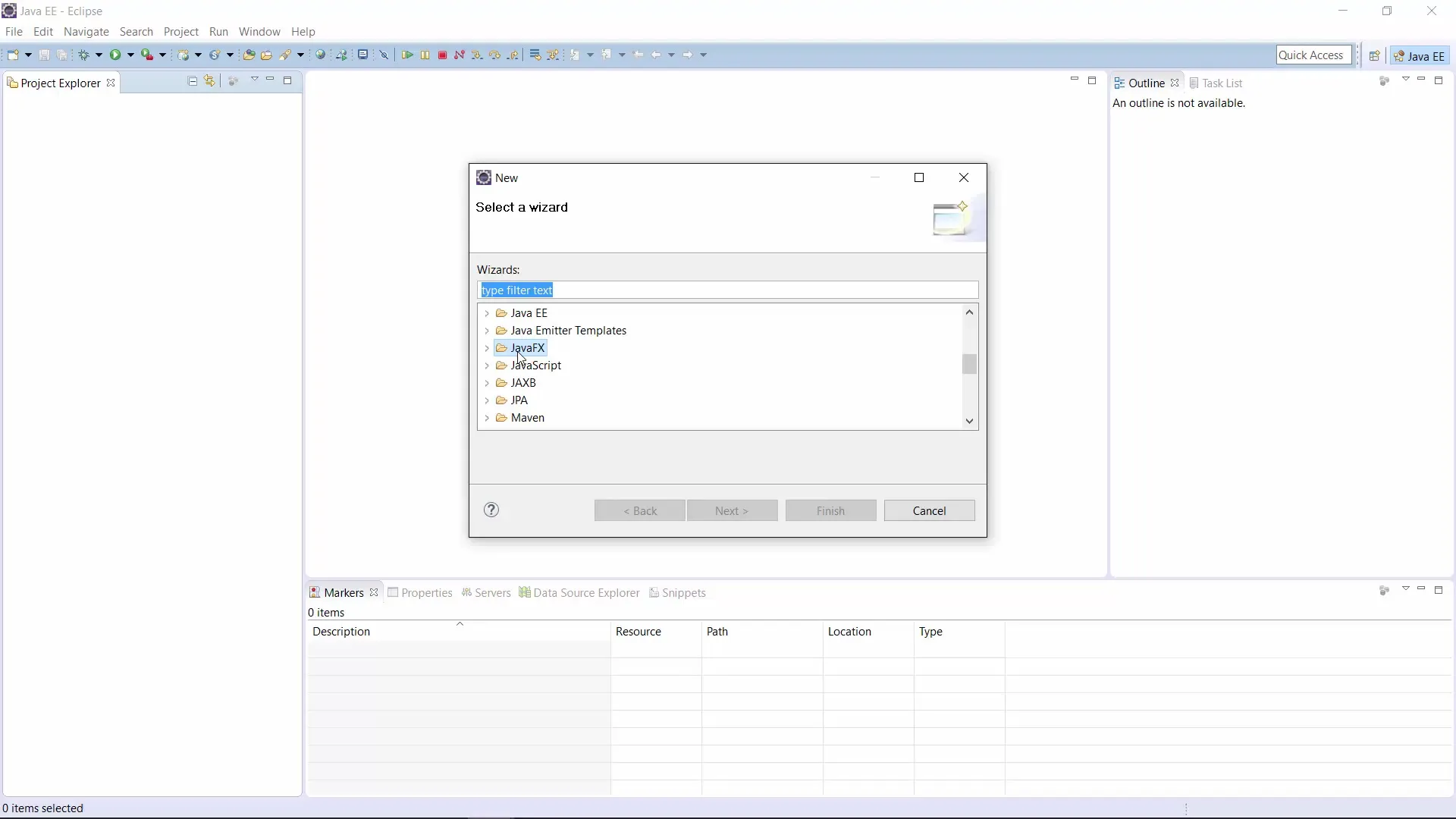
Task: Open Markers view menu triangle
Action: pos(1405,589)
